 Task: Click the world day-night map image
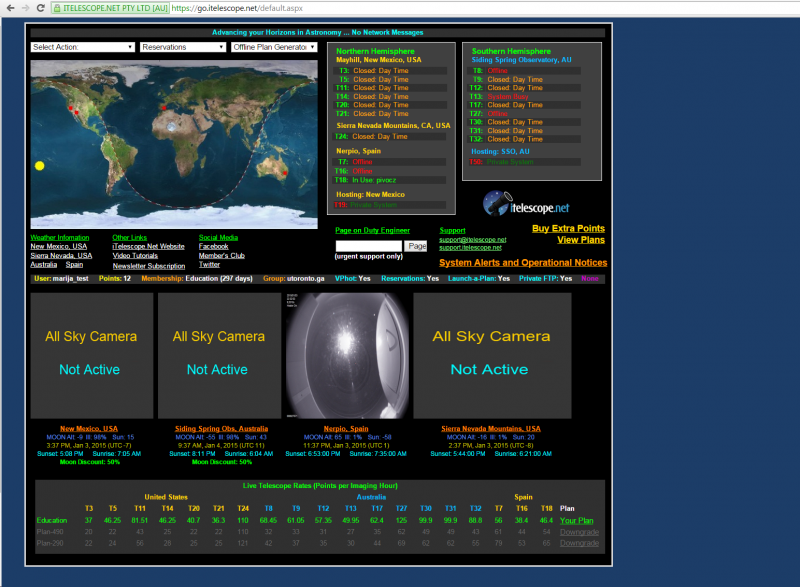174,144
